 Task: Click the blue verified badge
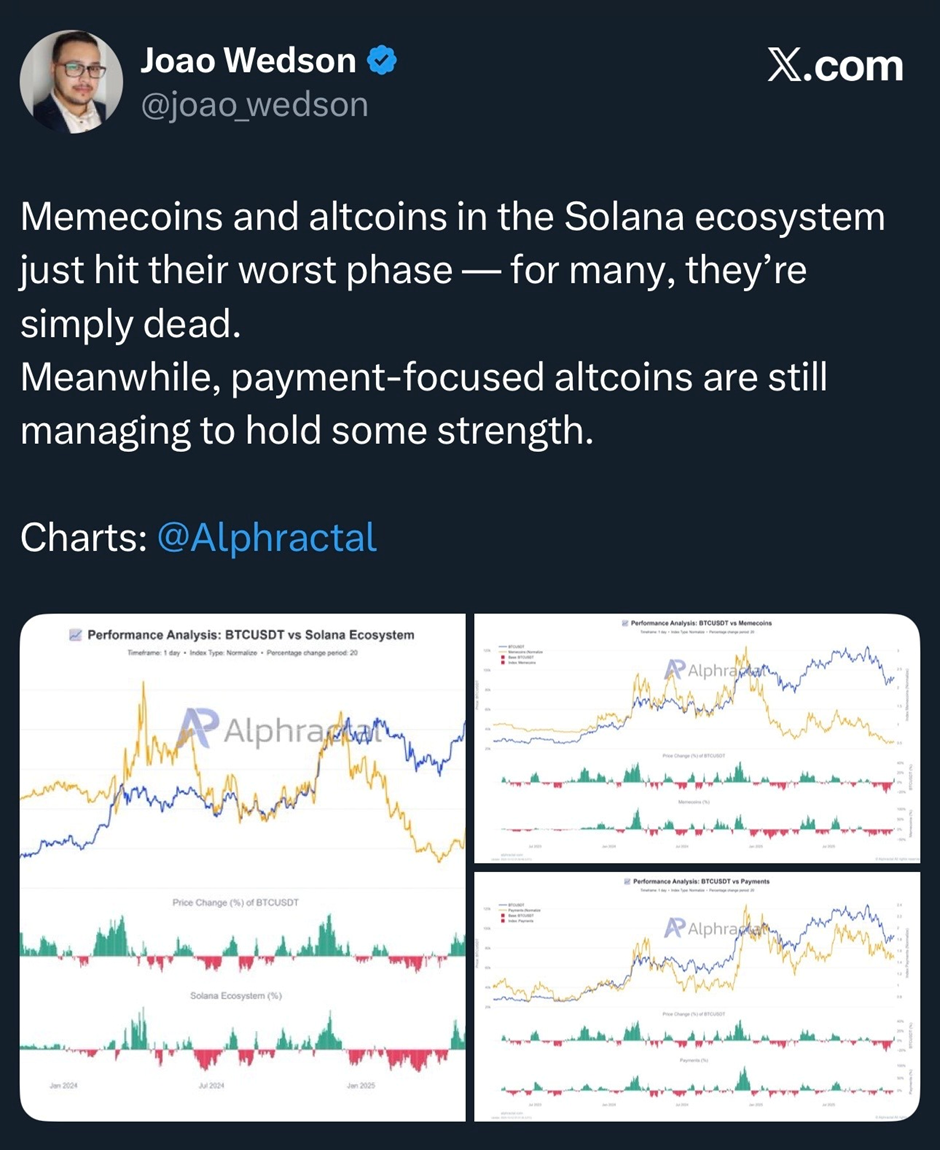[x=383, y=62]
